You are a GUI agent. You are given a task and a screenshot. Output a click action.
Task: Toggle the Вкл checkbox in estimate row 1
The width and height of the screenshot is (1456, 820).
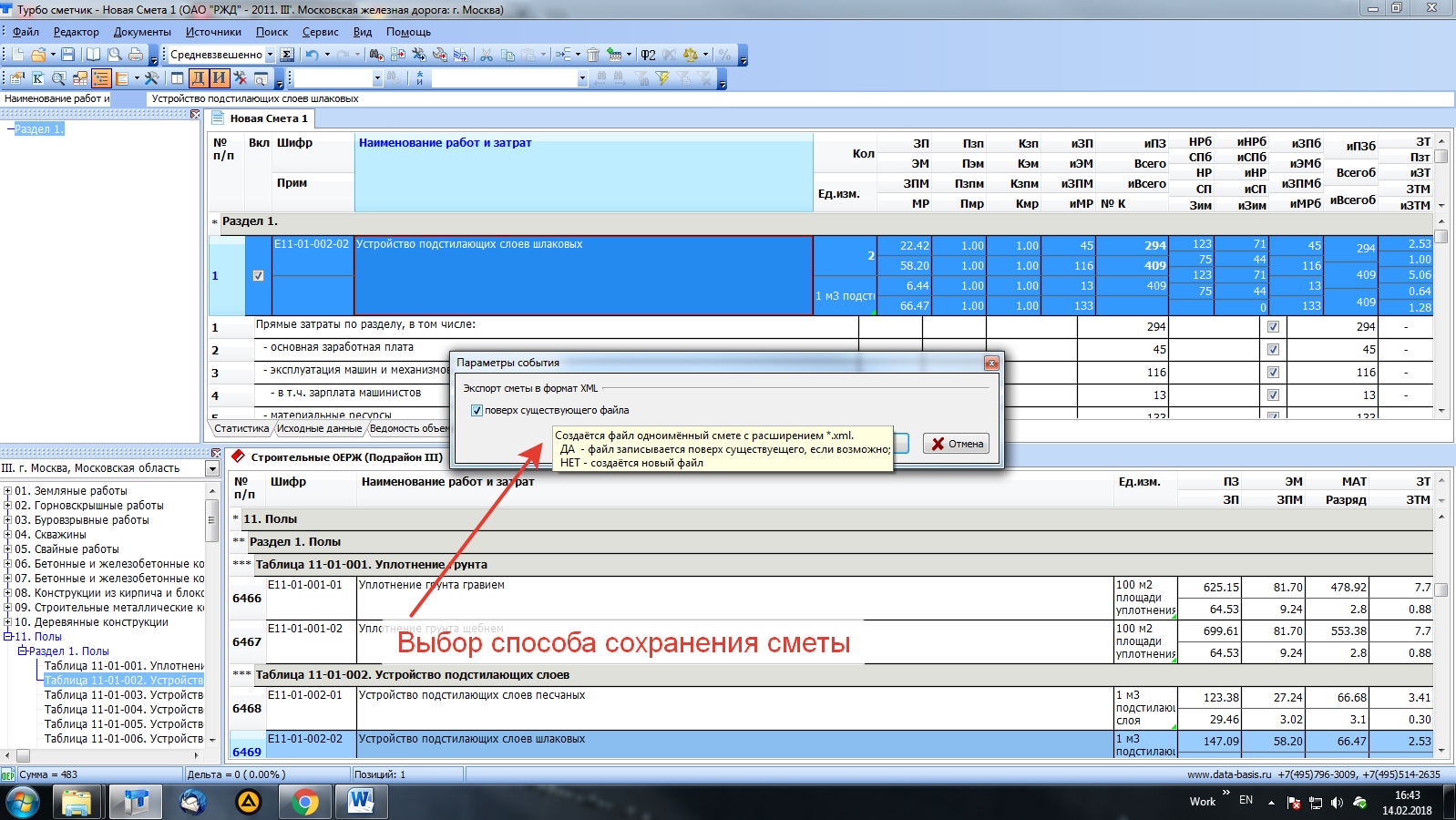click(259, 276)
